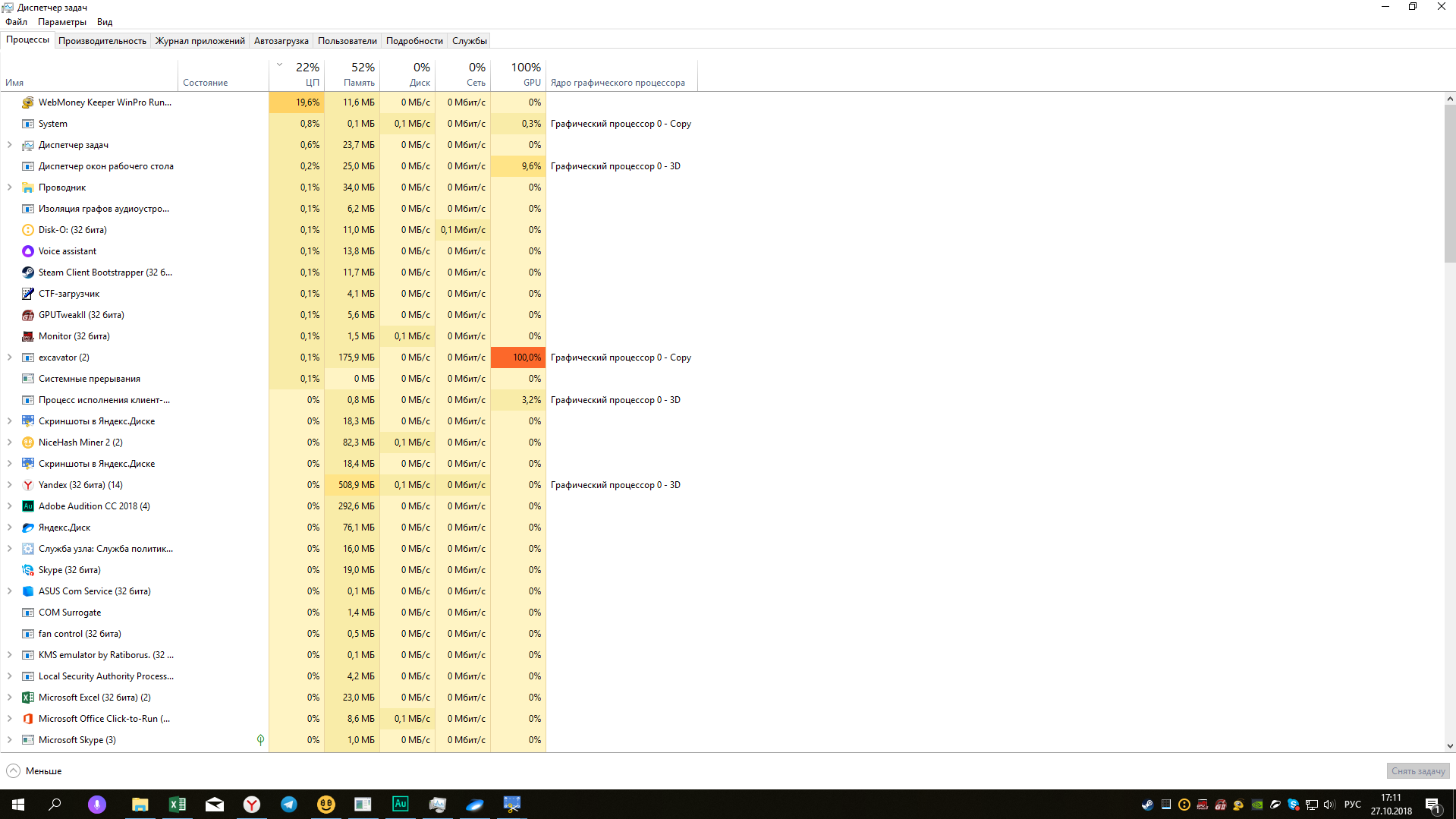Select the Служба узла process icon
The width and height of the screenshot is (1456, 819).
(x=28, y=549)
